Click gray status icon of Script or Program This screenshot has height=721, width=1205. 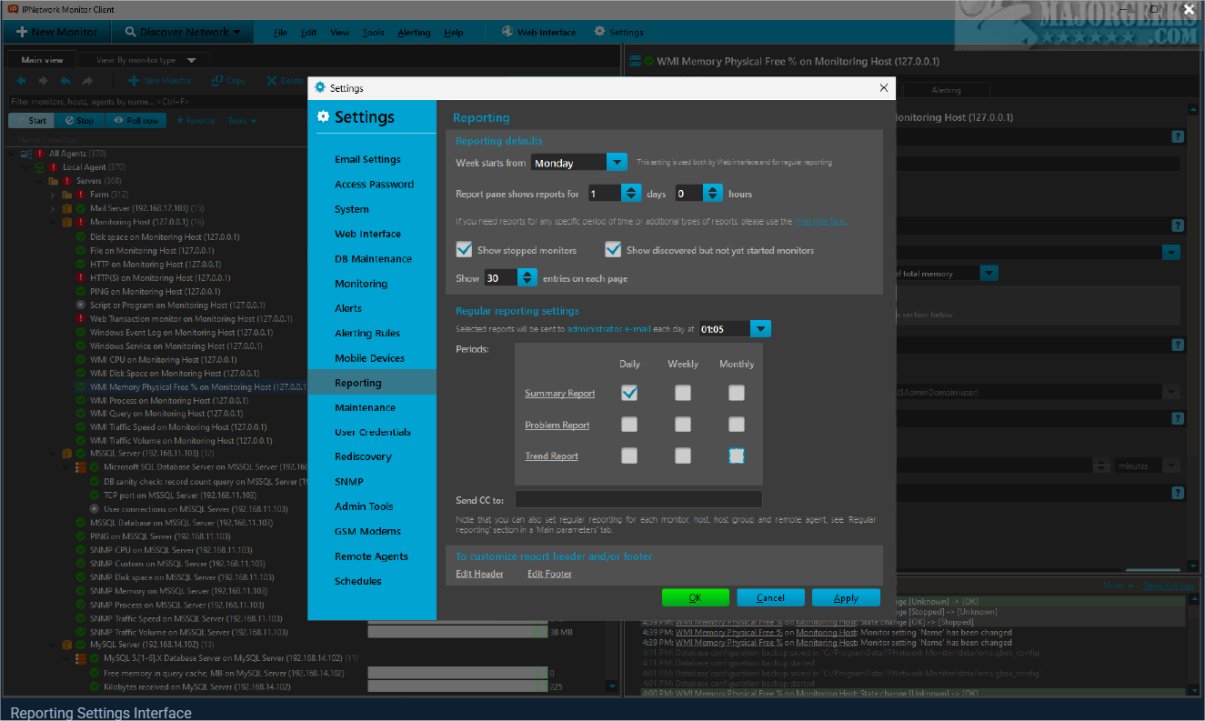click(81, 304)
